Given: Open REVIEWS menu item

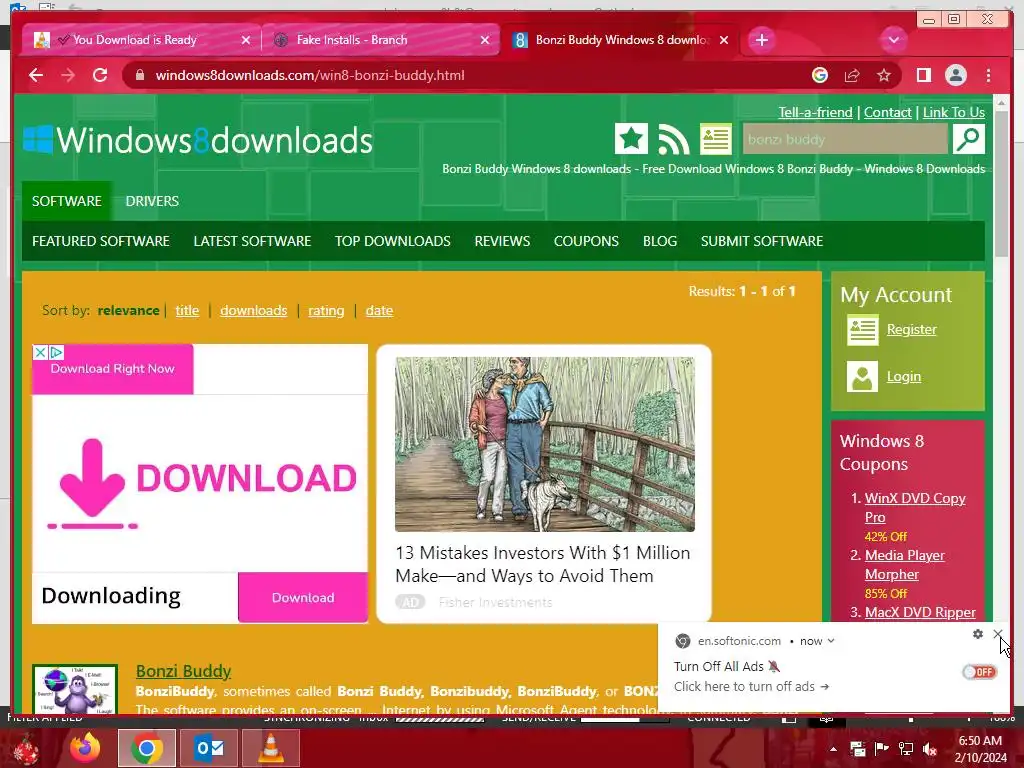Looking at the screenshot, I should point(502,241).
